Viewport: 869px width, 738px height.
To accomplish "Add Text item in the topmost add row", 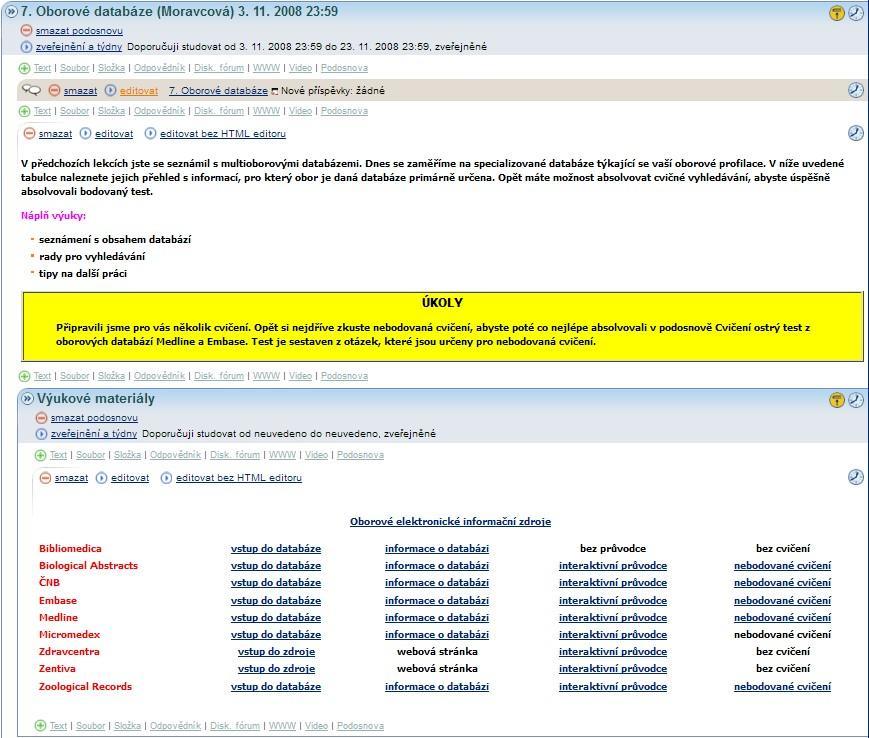I will (42, 68).
